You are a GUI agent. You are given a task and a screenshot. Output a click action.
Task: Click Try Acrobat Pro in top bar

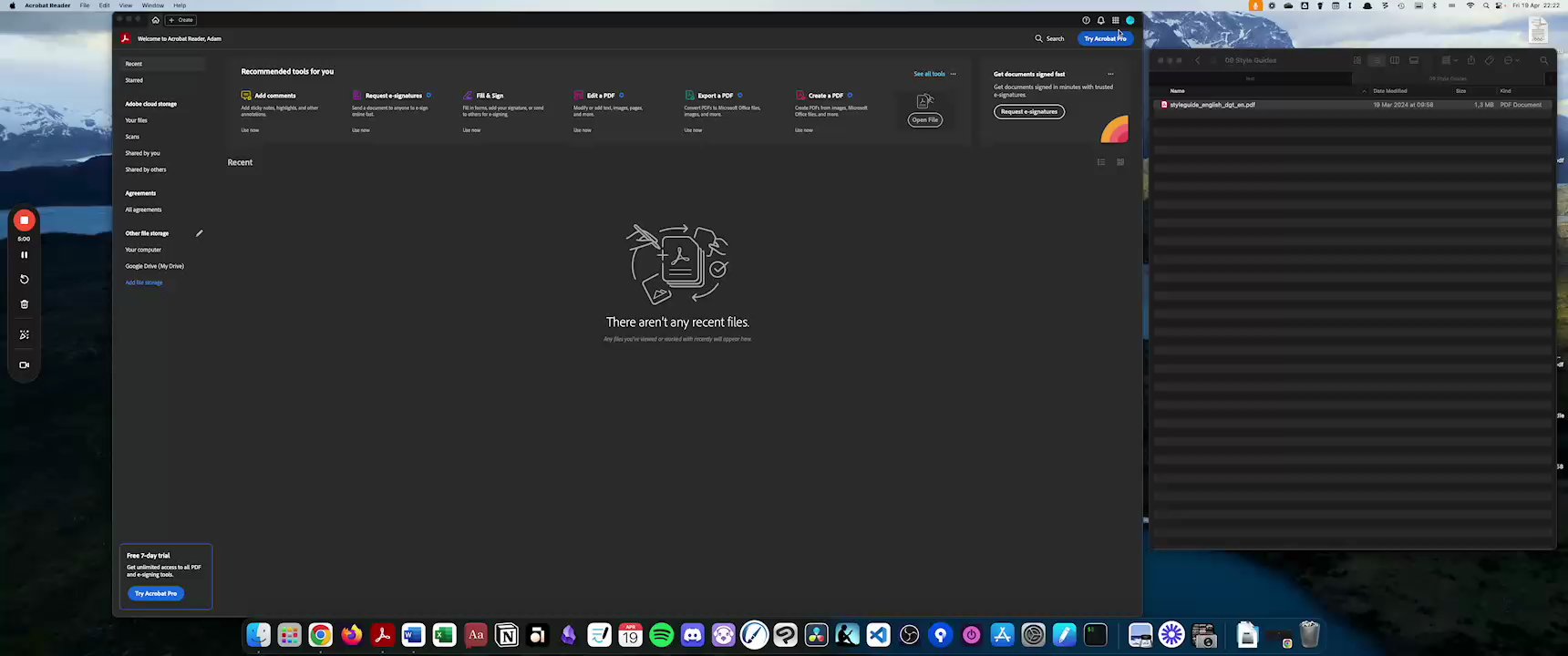[x=1106, y=38]
